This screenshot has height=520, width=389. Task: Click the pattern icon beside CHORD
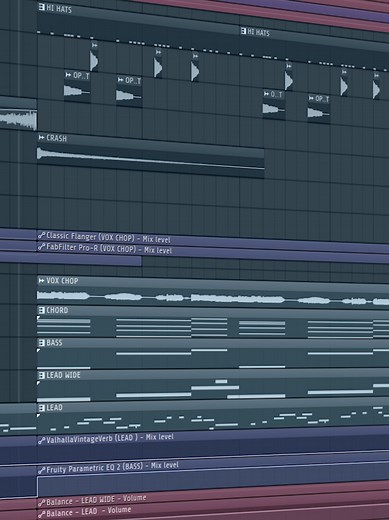pos(42,310)
